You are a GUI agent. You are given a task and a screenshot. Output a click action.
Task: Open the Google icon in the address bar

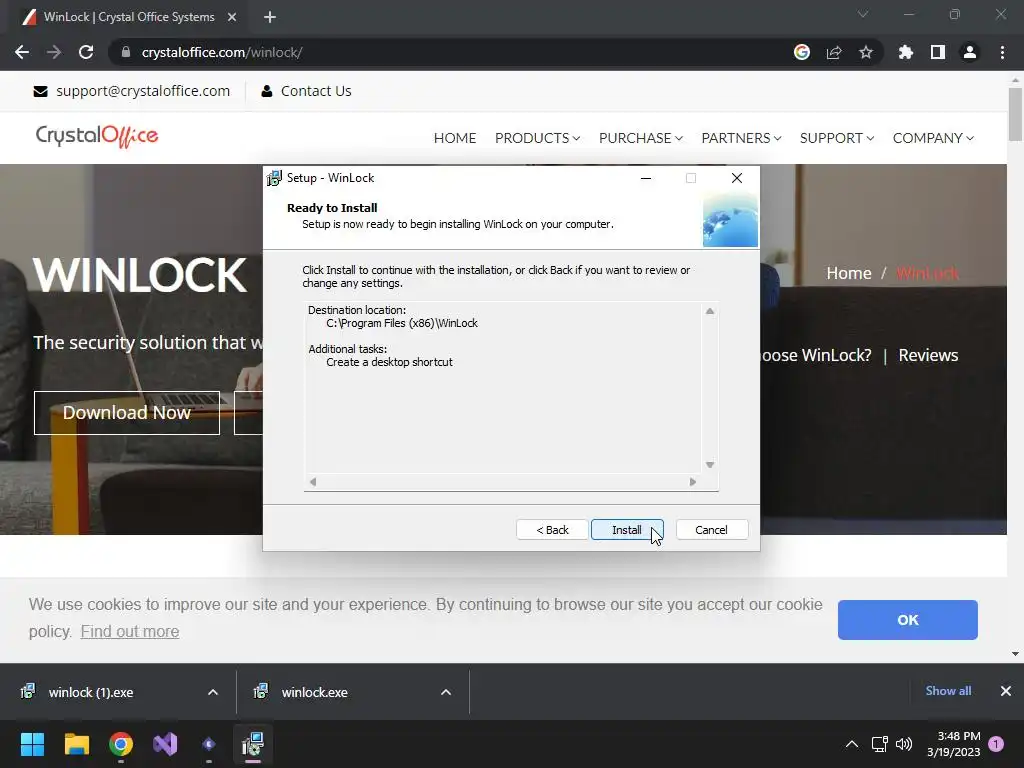[x=802, y=52]
